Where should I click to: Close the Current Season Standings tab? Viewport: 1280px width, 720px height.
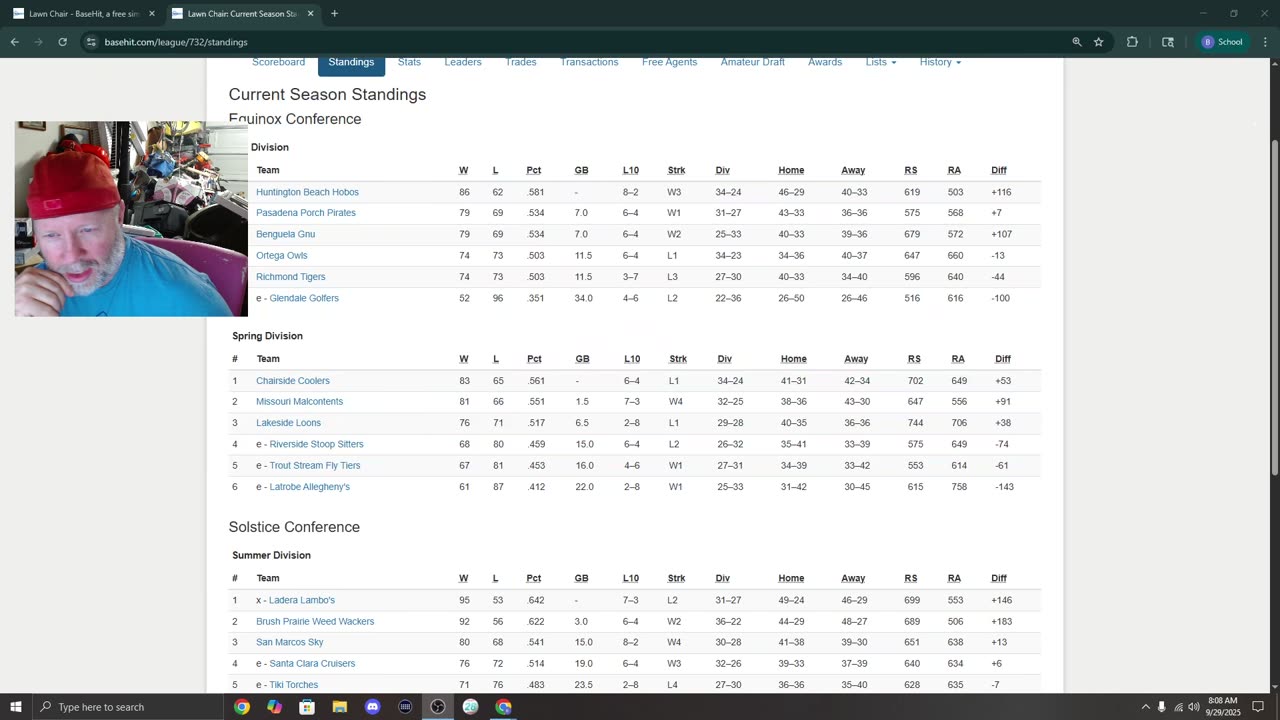click(x=310, y=14)
